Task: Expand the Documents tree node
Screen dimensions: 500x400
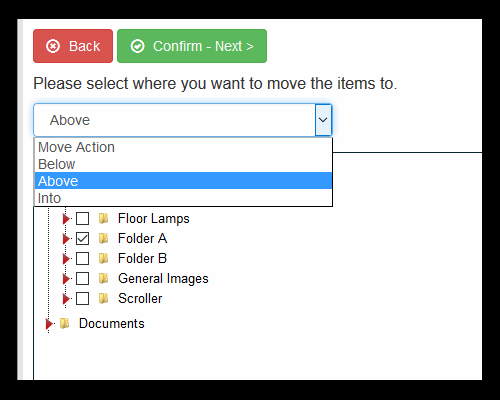Action: pos(49,324)
